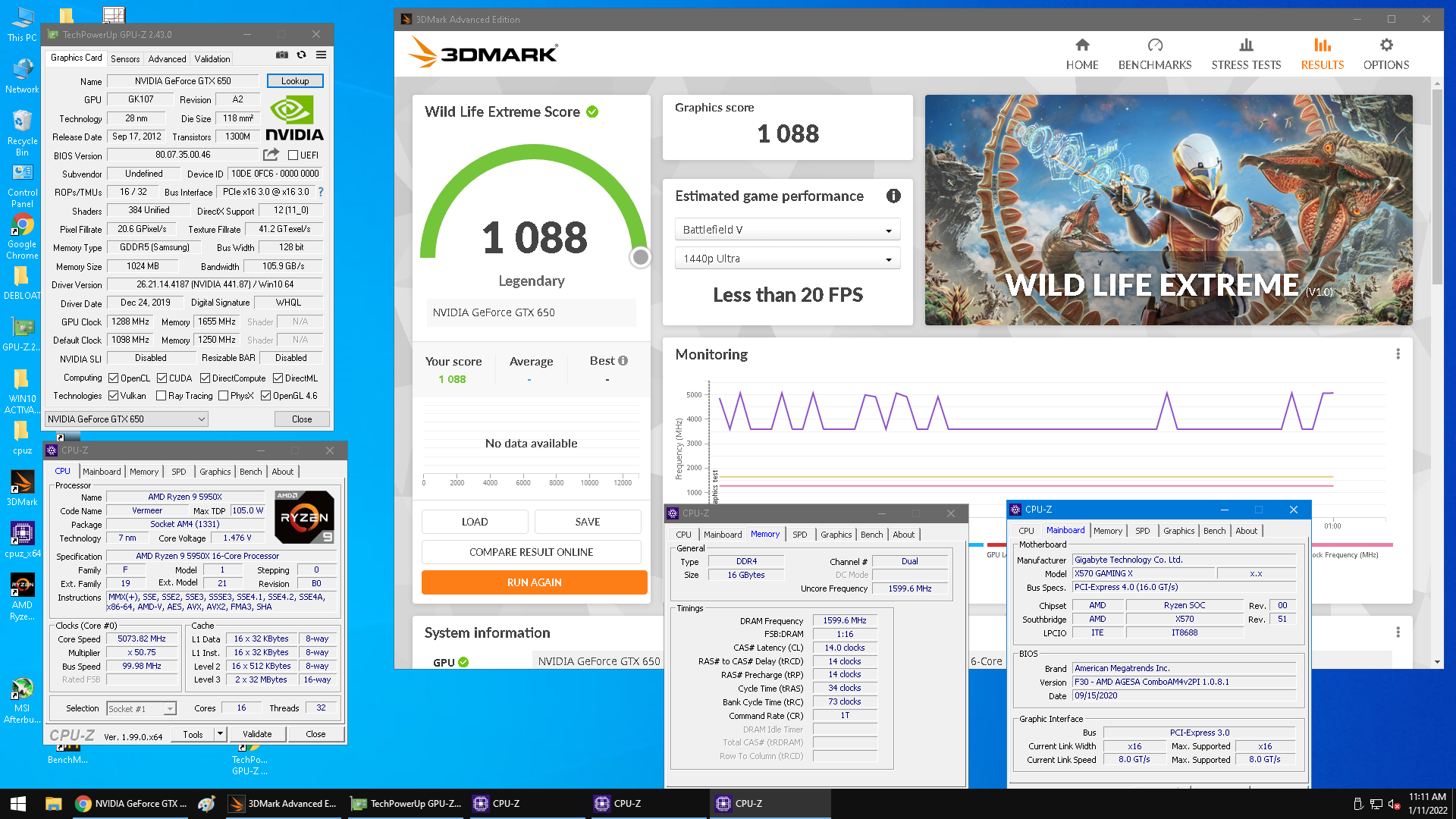Expand the CPU-Z Tools dropdown arrow
This screenshot has width=1456, height=819.
click(x=220, y=734)
